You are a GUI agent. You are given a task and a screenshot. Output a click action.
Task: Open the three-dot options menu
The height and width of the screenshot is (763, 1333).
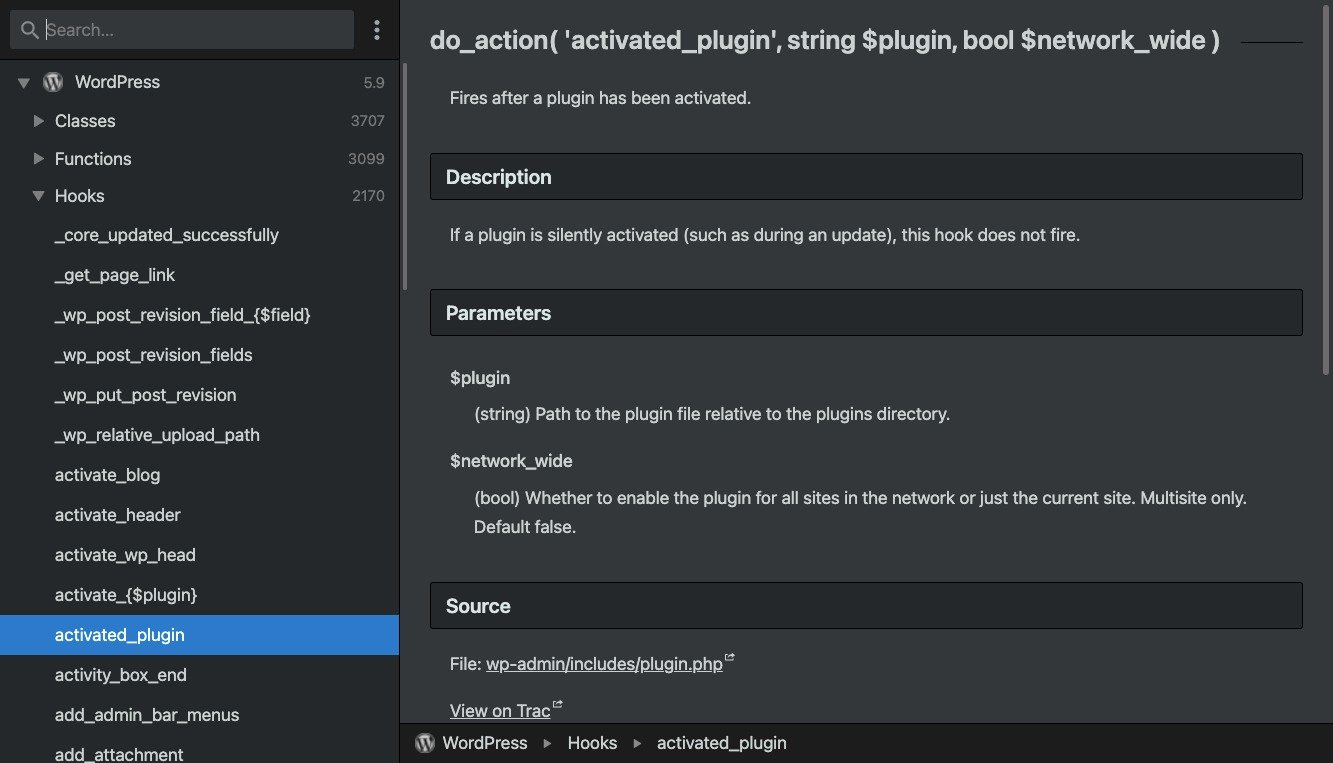coord(377,30)
